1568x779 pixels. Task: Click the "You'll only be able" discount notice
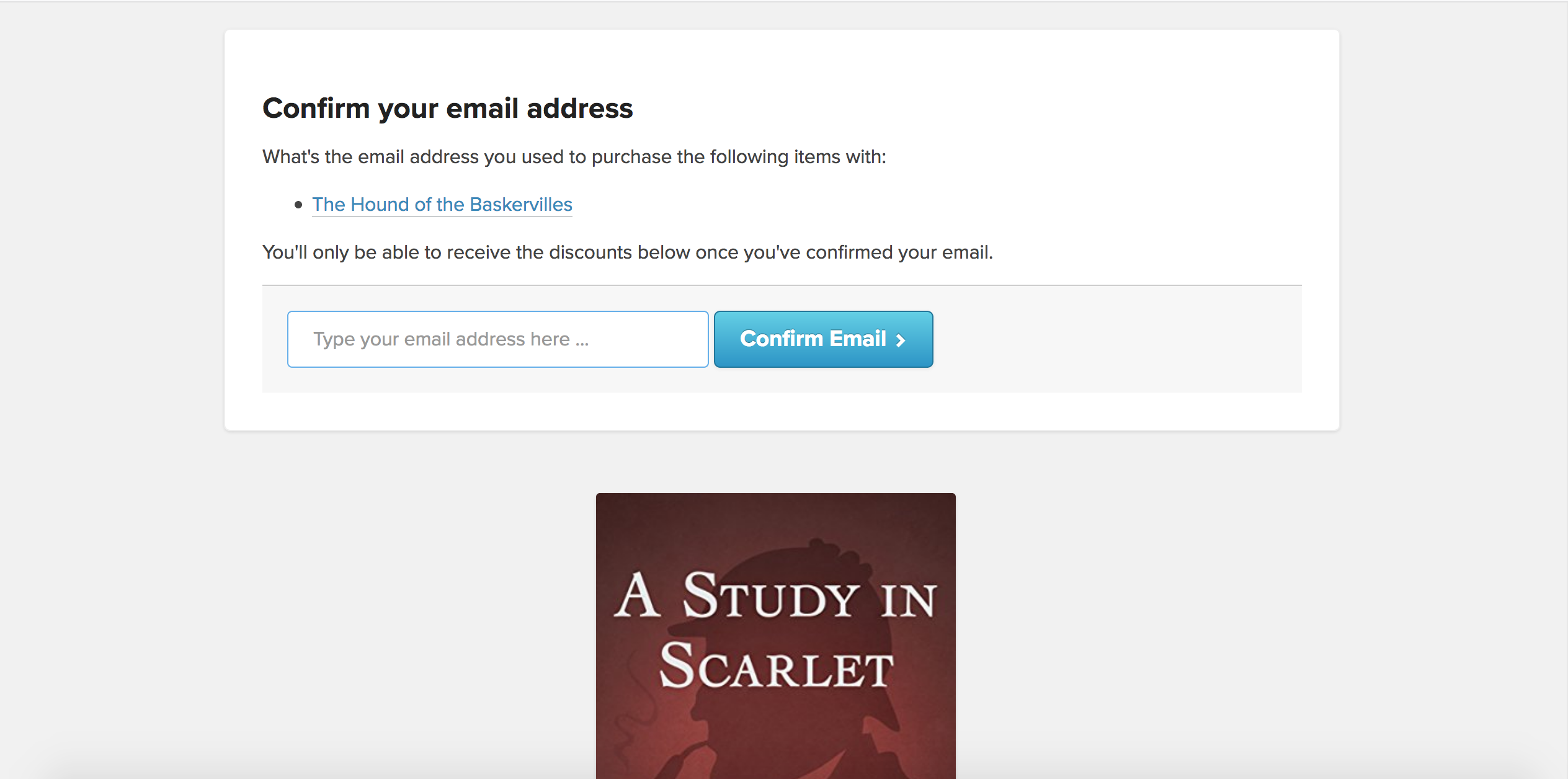628,252
